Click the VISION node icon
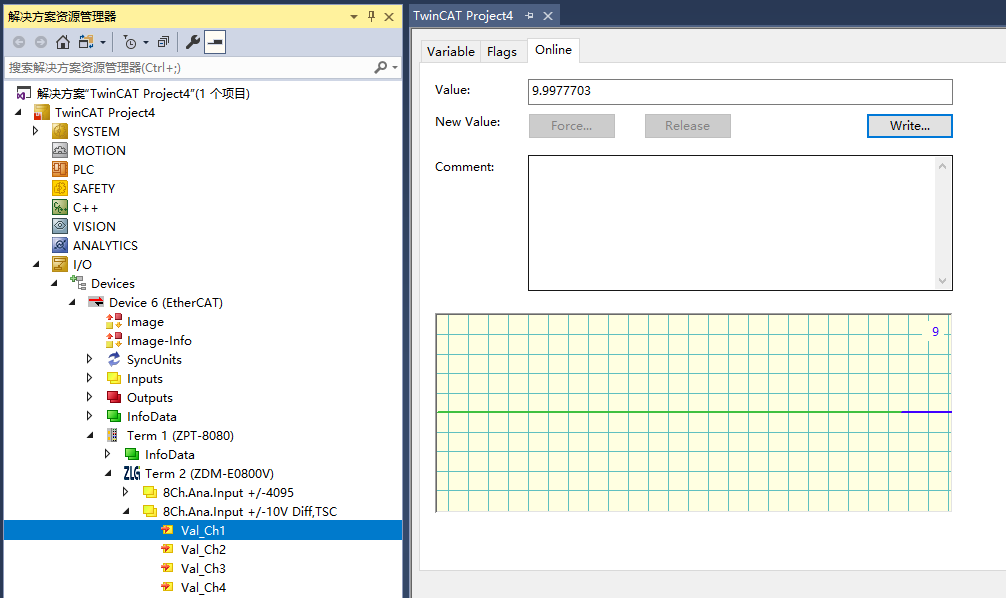The width and height of the screenshot is (1006, 598). click(60, 226)
